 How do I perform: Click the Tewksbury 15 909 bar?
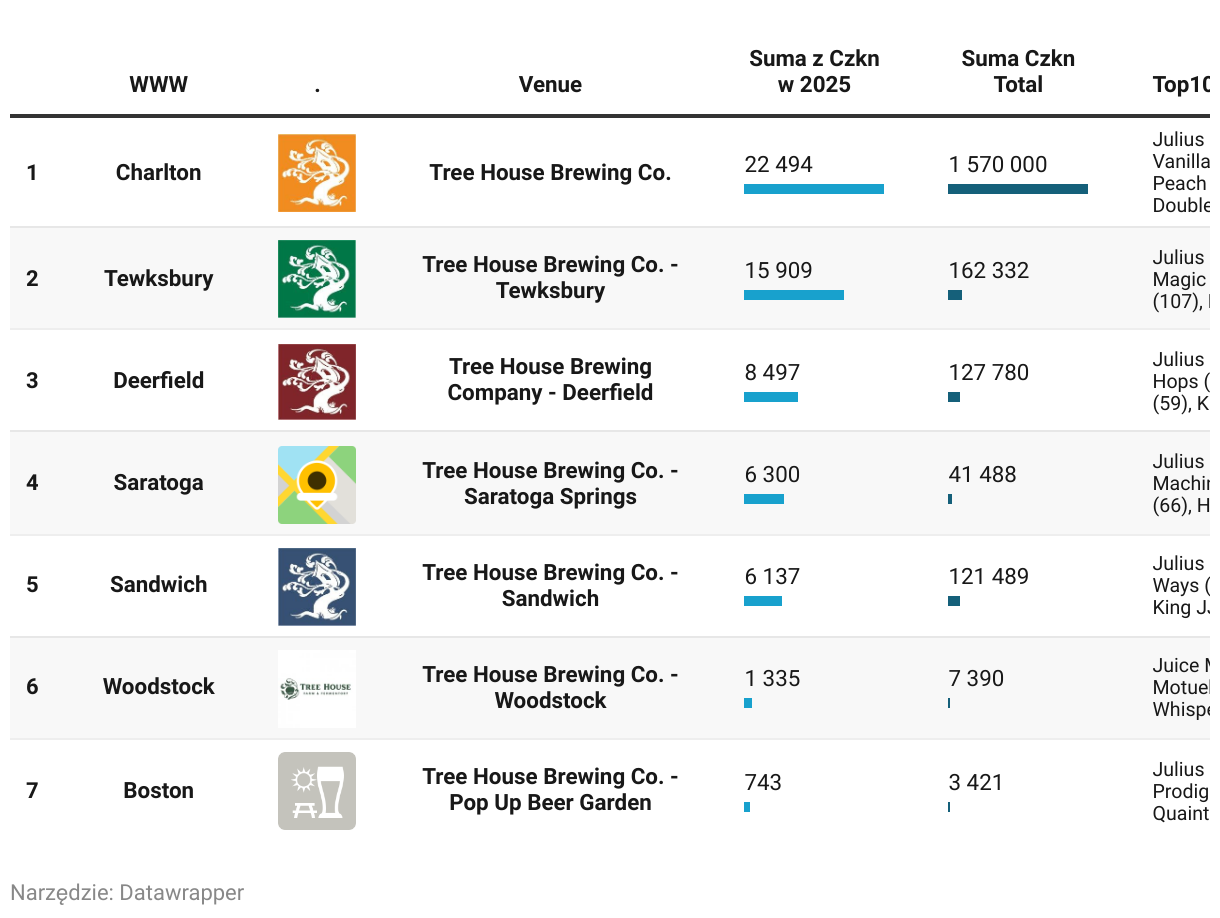point(793,295)
